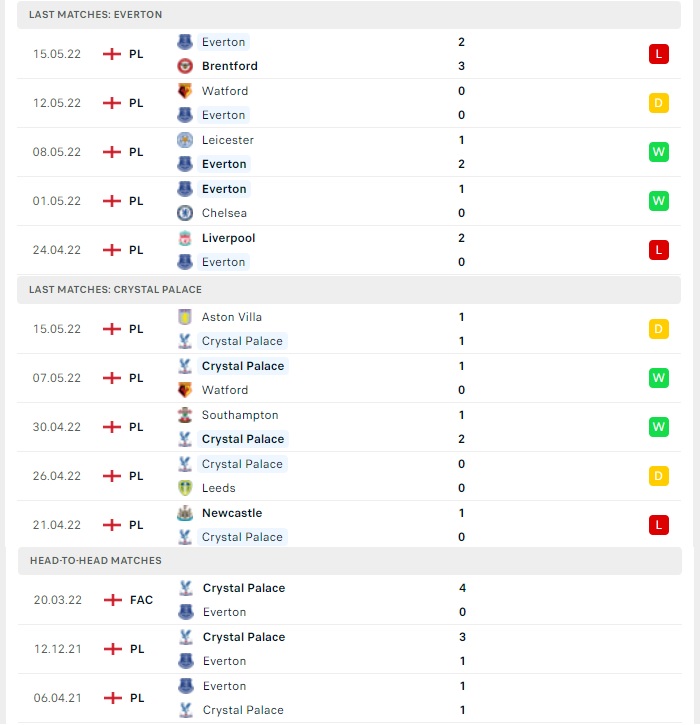Open the 20.03.22 FAC Crystal Palace match row
Viewport: 700px width, 725px height.
click(350, 600)
